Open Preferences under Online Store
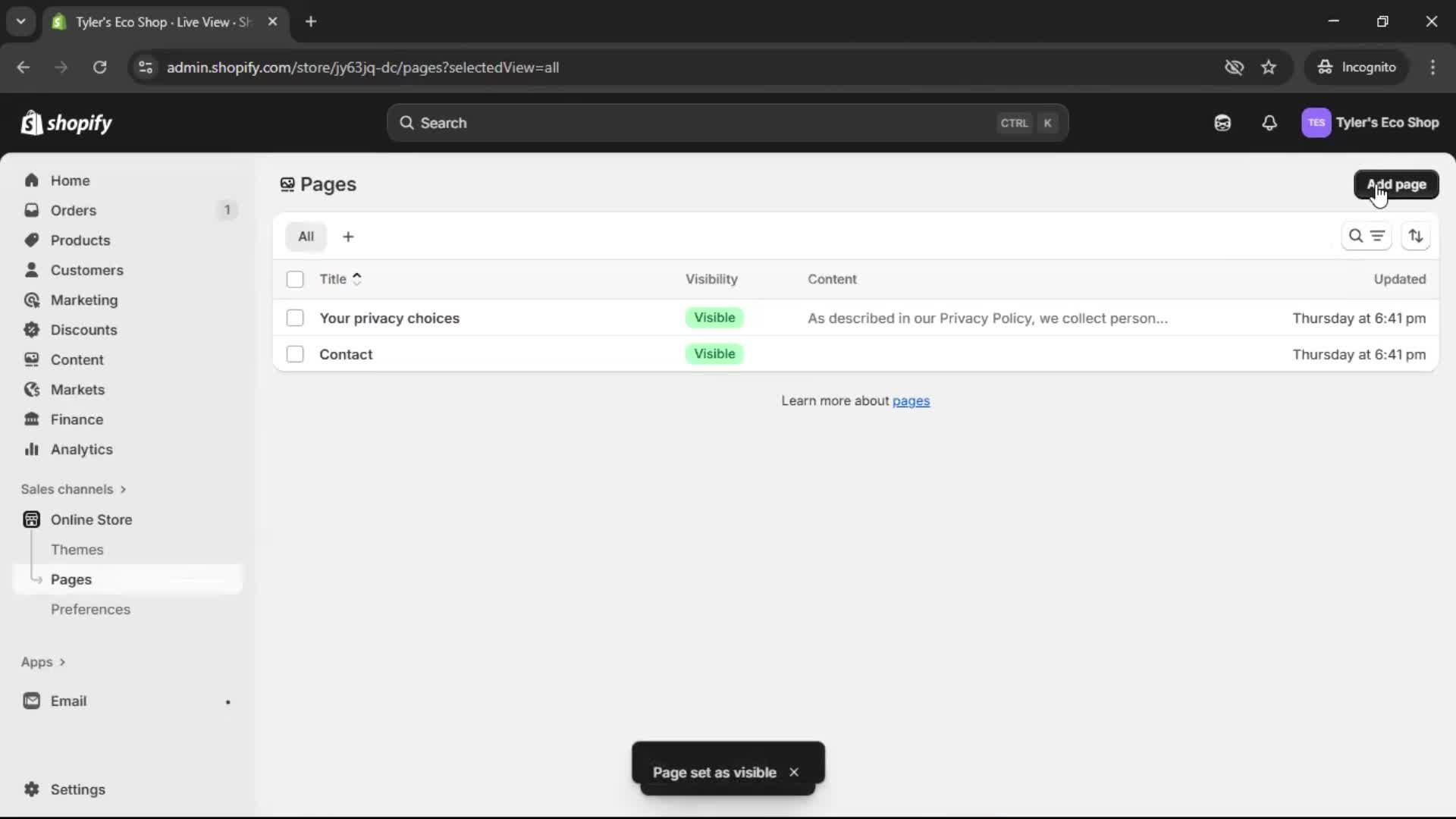The height and width of the screenshot is (819, 1456). (91, 609)
